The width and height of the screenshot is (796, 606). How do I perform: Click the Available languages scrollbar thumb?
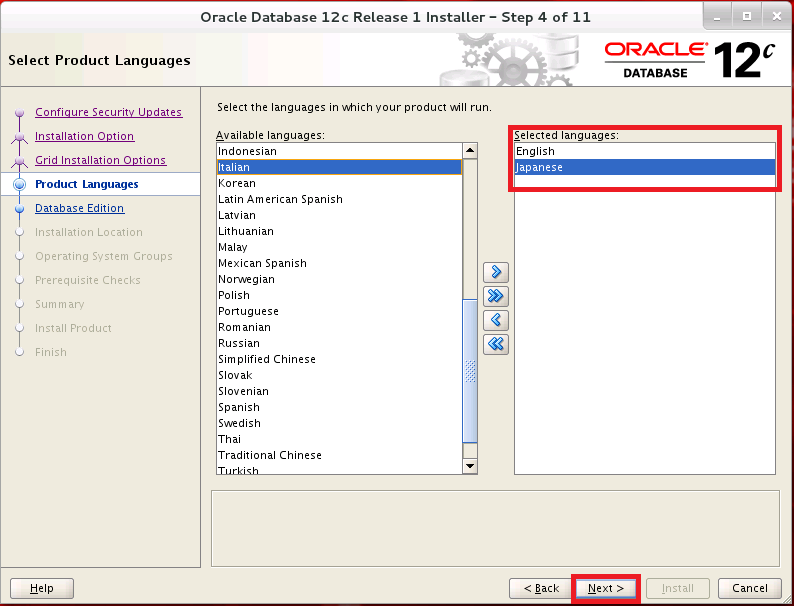(x=470, y=371)
